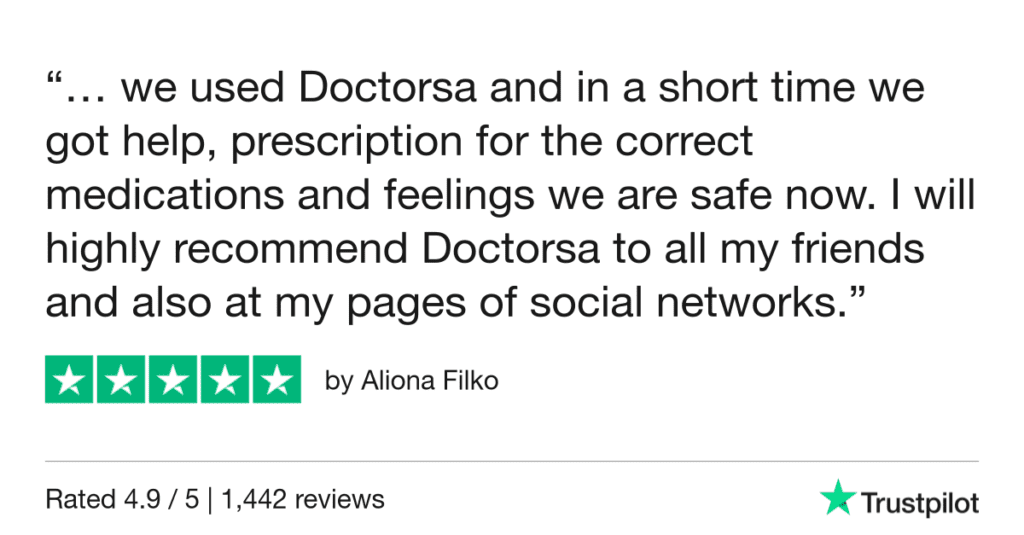Click the second green rating star

tap(122, 380)
